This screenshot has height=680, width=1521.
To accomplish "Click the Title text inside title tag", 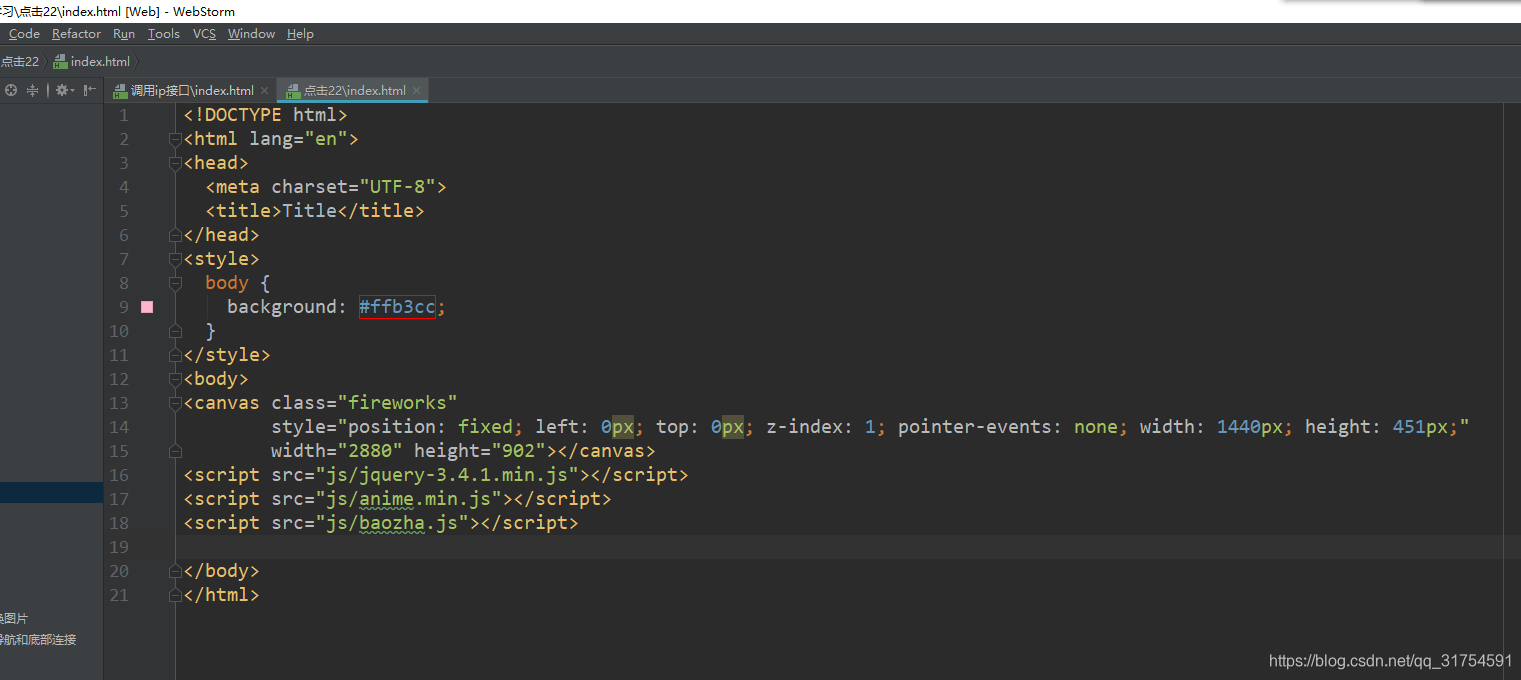I will [x=309, y=211].
